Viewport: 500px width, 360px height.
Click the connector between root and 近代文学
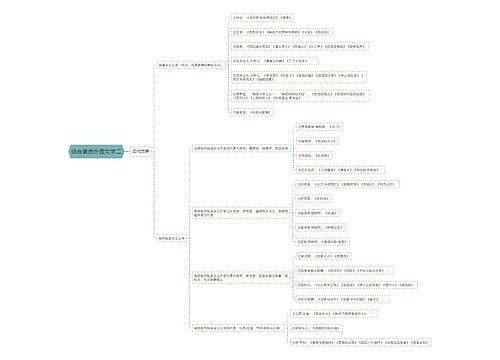[x=127, y=151]
